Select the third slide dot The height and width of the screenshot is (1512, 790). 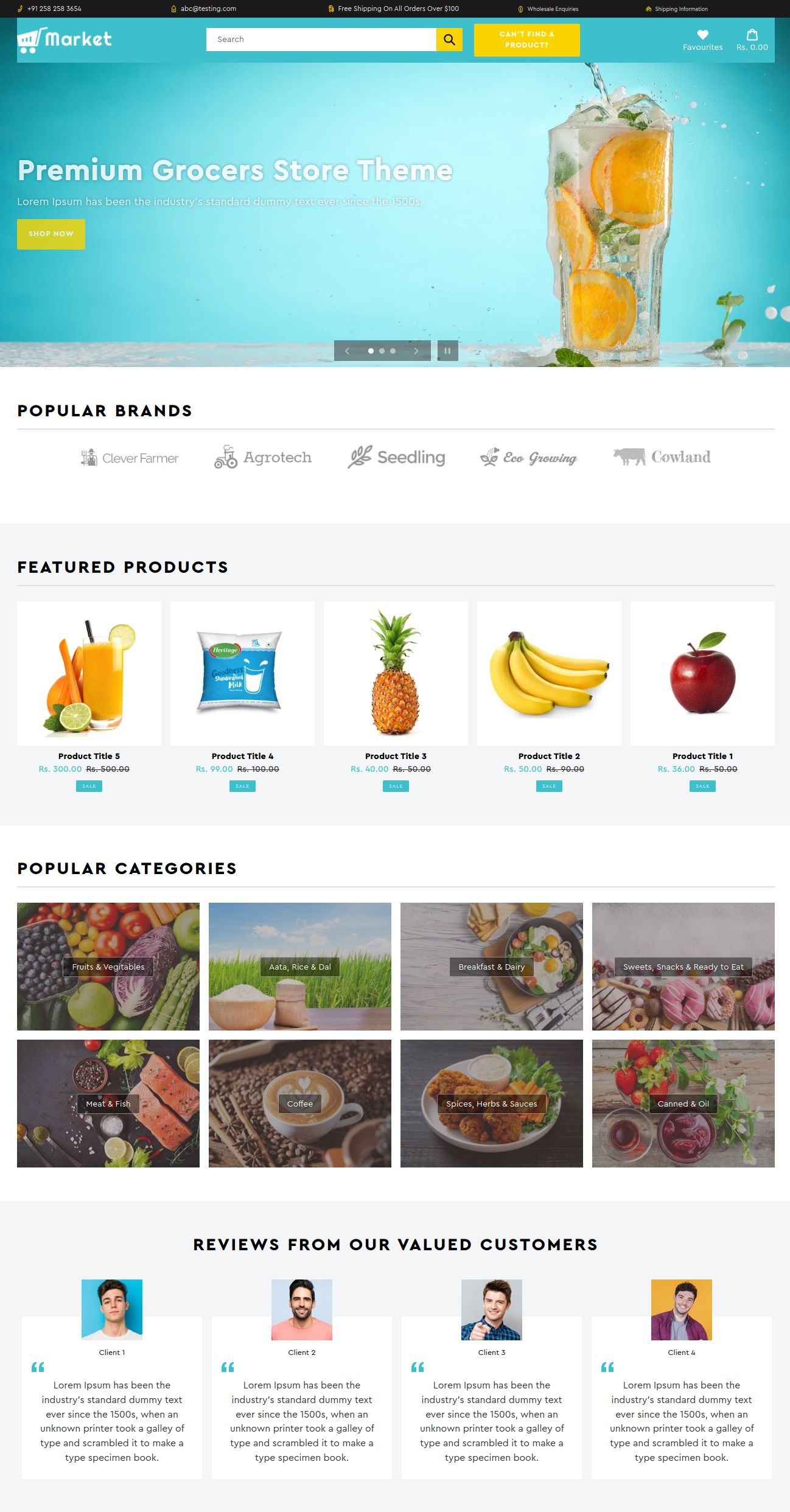coord(393,351)
